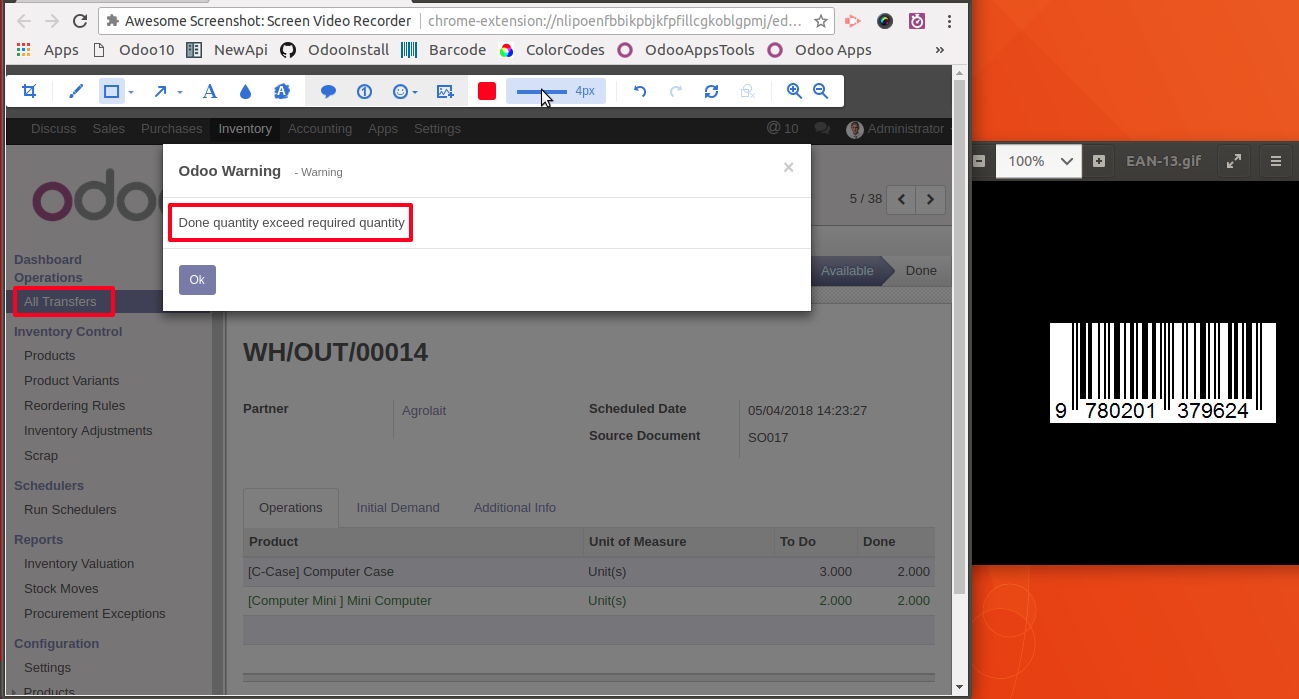Open Inventory Adjustments in the sidebar
The height and width of the screenshot is (699, 1299).
pos(88,430)
